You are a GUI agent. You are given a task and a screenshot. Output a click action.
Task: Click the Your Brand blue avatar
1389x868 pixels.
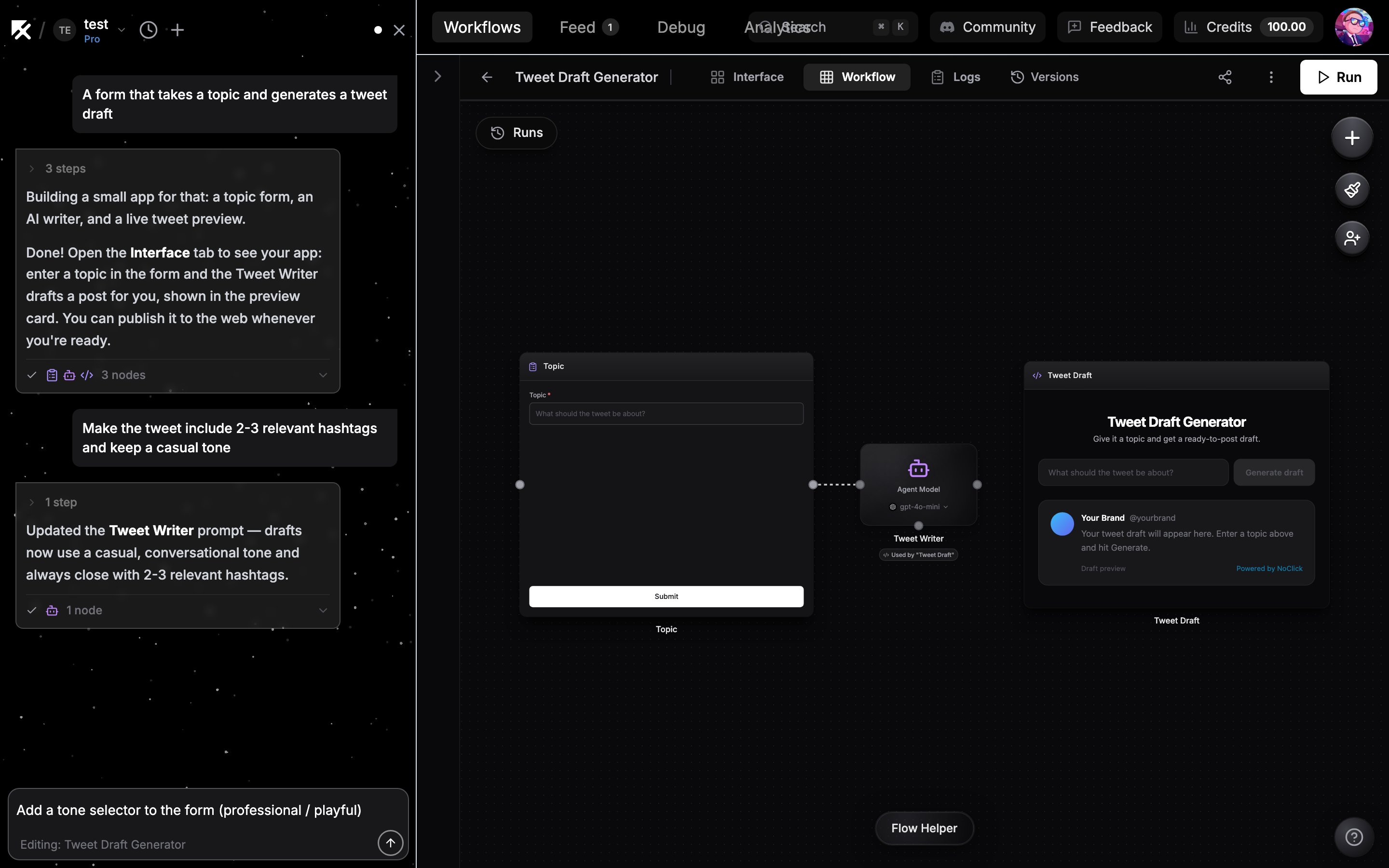[1062, 524]
